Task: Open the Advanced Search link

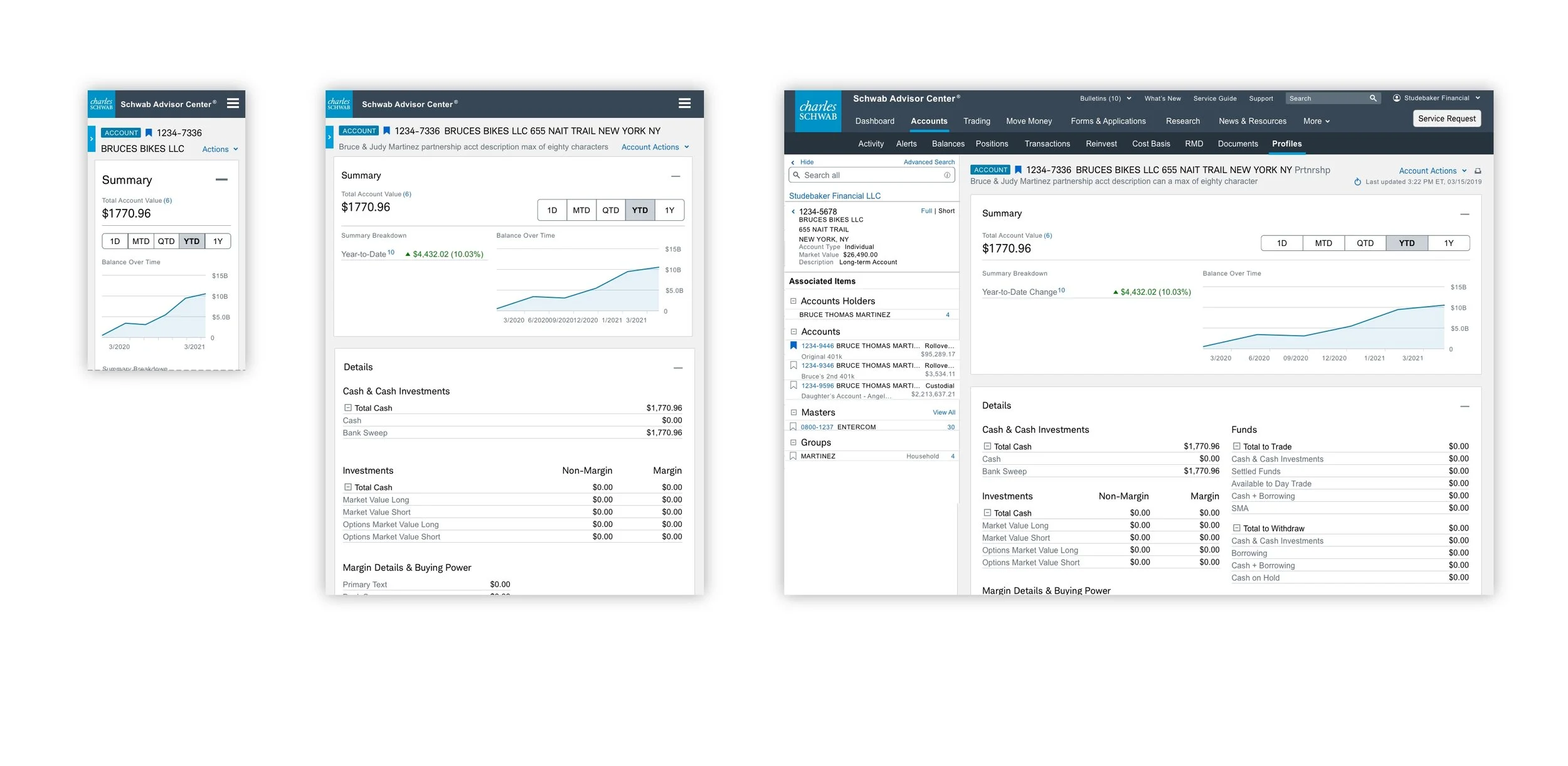Action: click(x=928, y=162)
